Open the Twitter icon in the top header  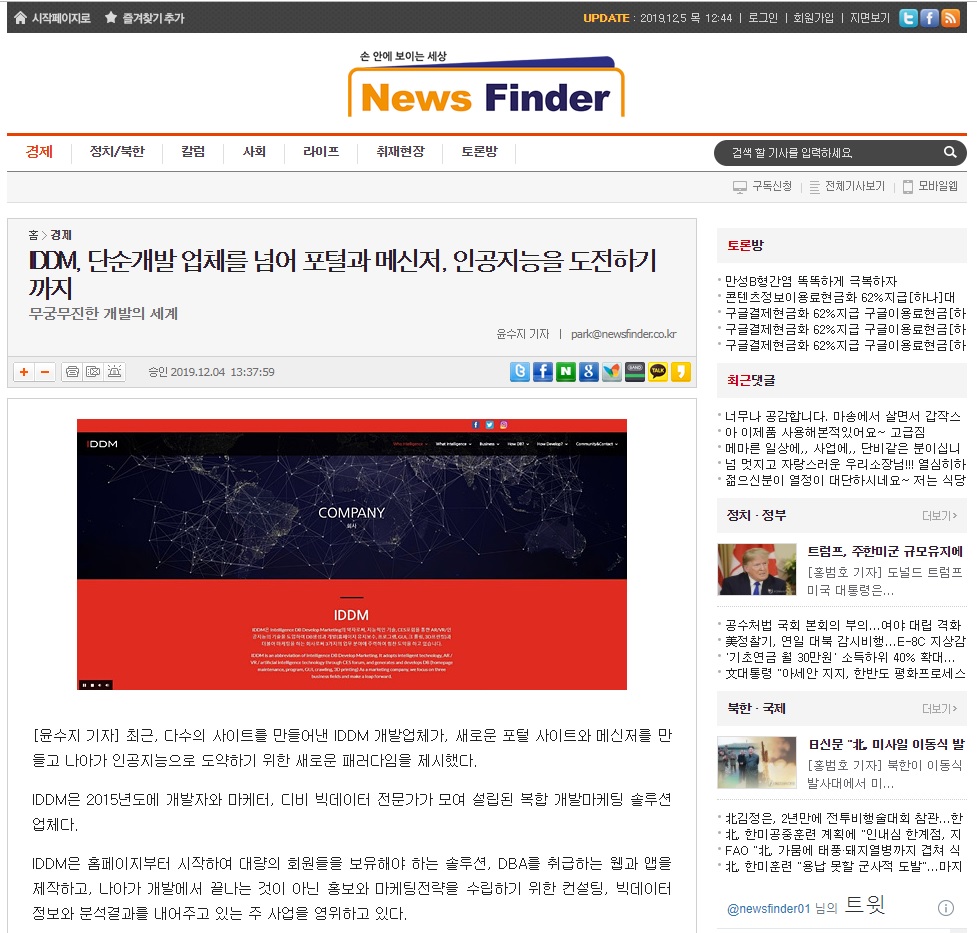coord(908,18)
